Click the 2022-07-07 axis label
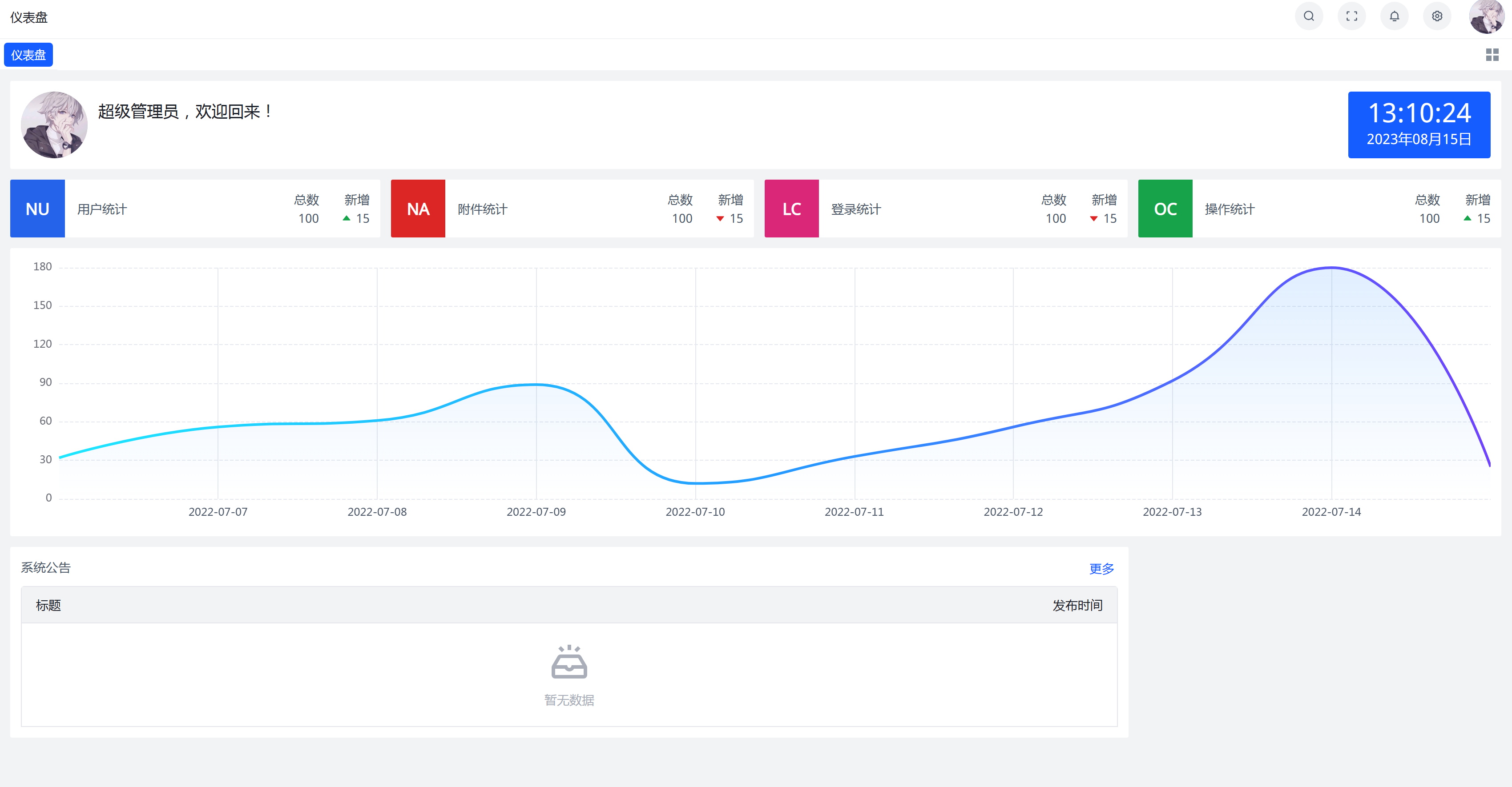Screen dimensions: 1512x787 click(x=218, y=512)
